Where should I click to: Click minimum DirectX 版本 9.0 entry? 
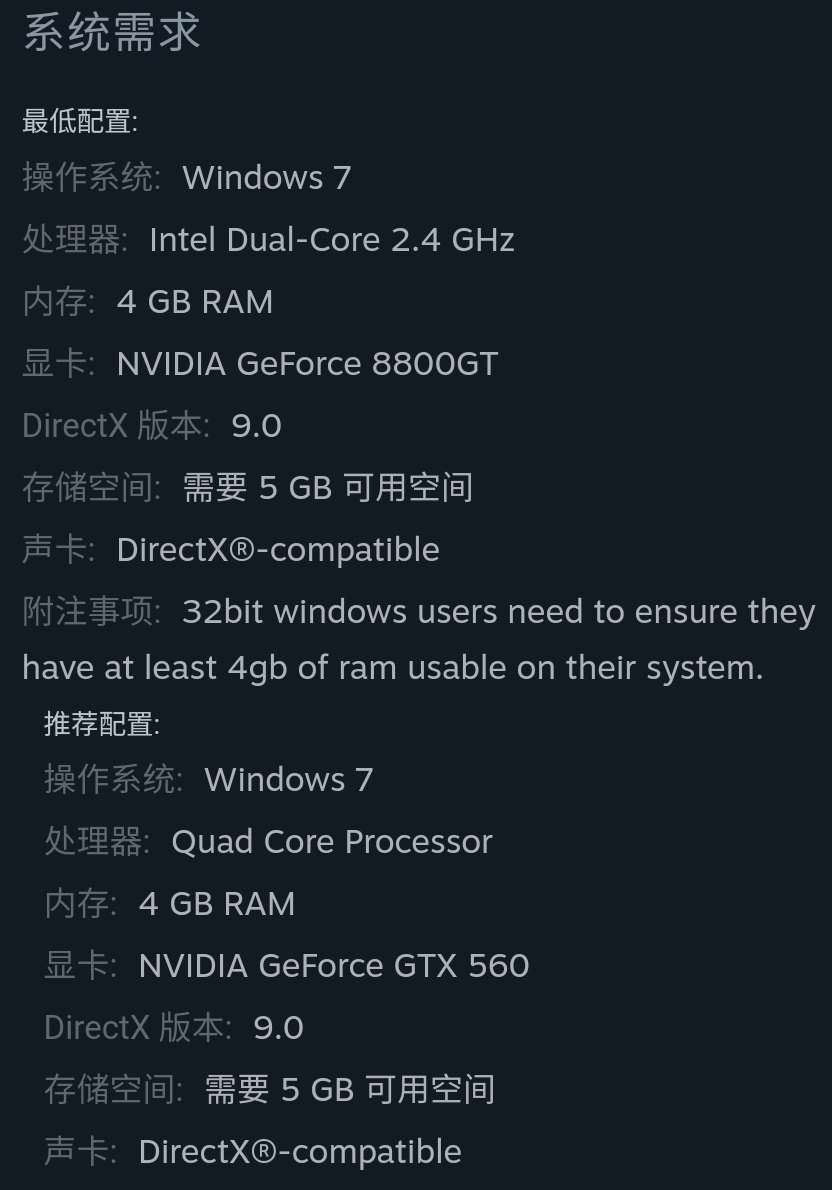(x=153, y=427)
